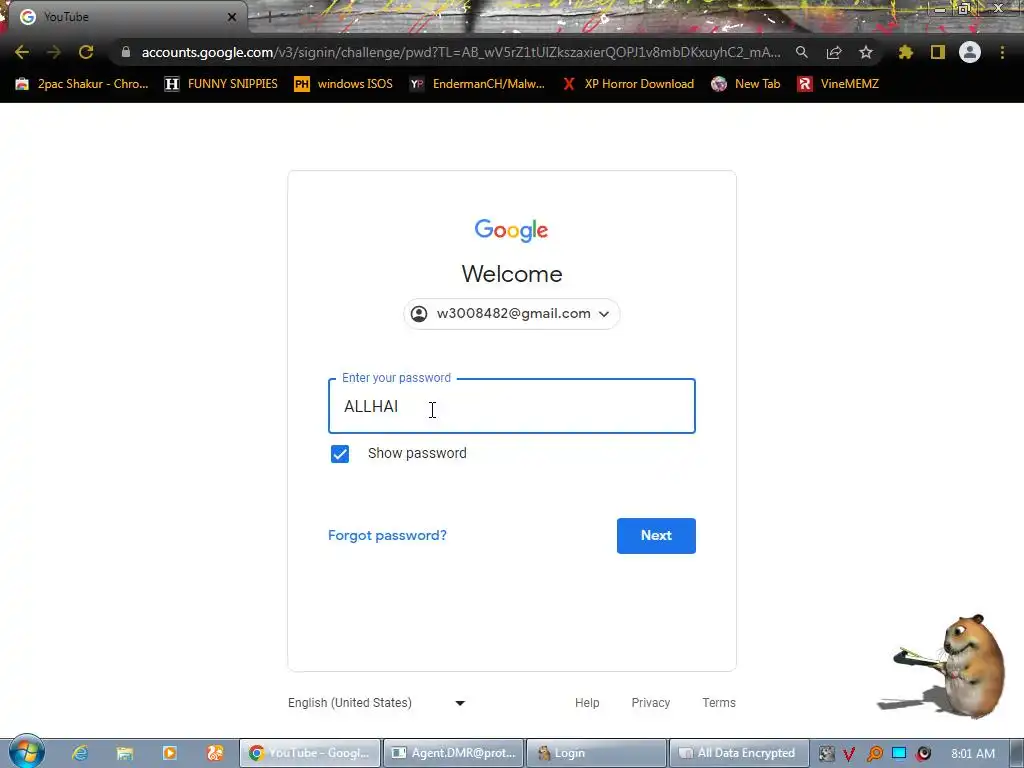
Task: Open Chrome three-dot menu
Action: point(1002,52)
